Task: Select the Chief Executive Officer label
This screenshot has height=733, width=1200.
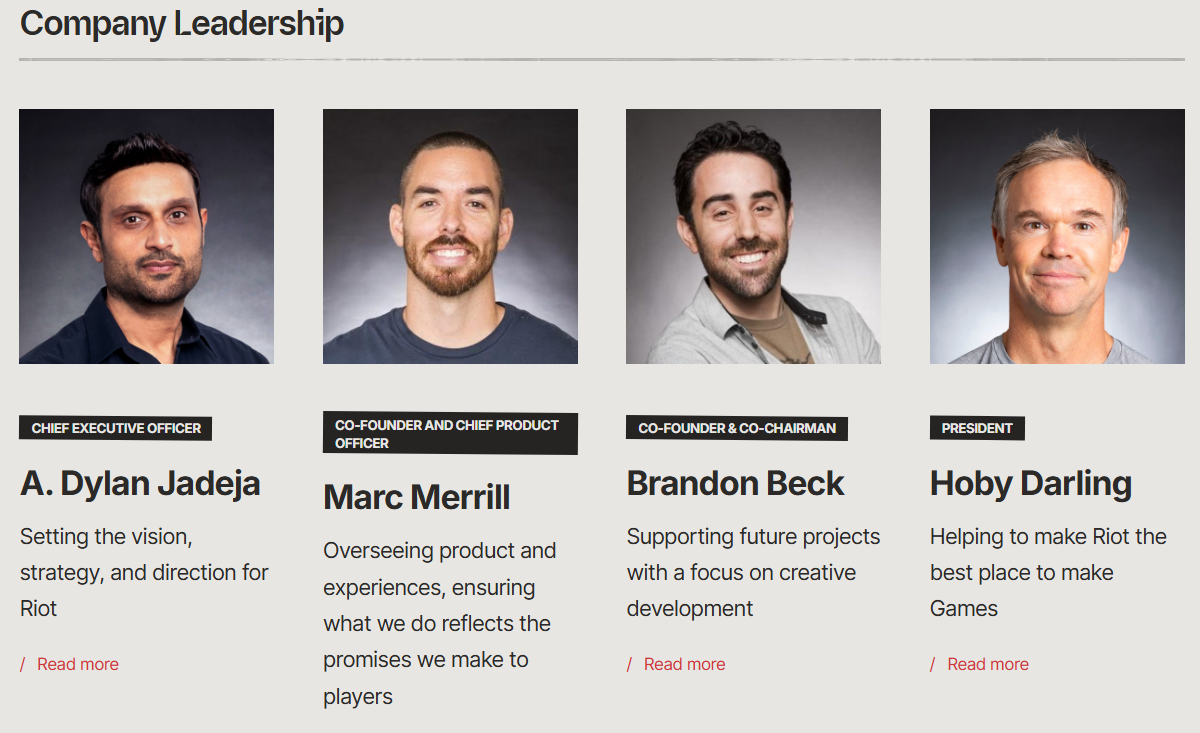Action: point(116,428)
